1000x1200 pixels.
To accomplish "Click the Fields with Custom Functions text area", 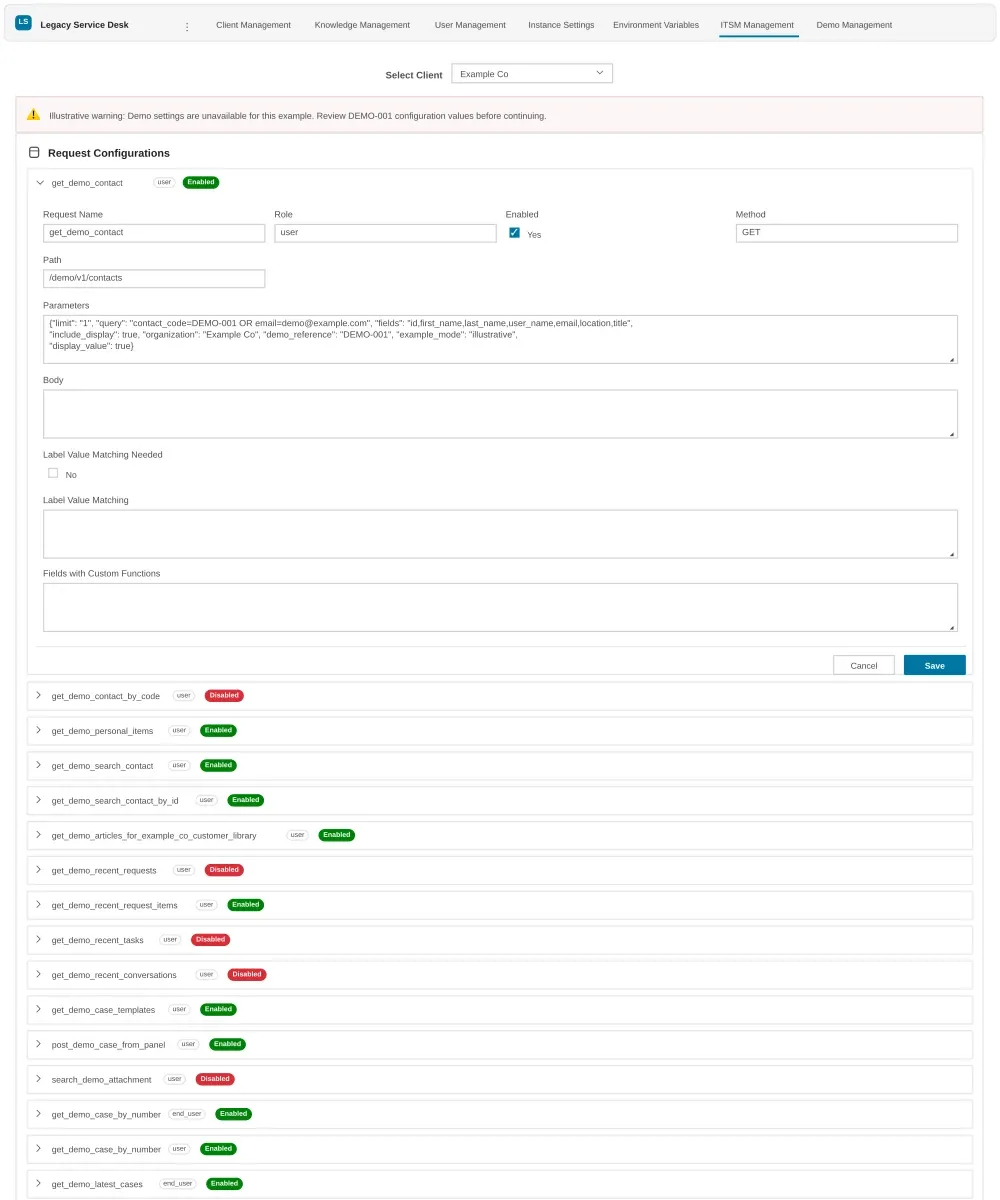I will click(500, 607).
